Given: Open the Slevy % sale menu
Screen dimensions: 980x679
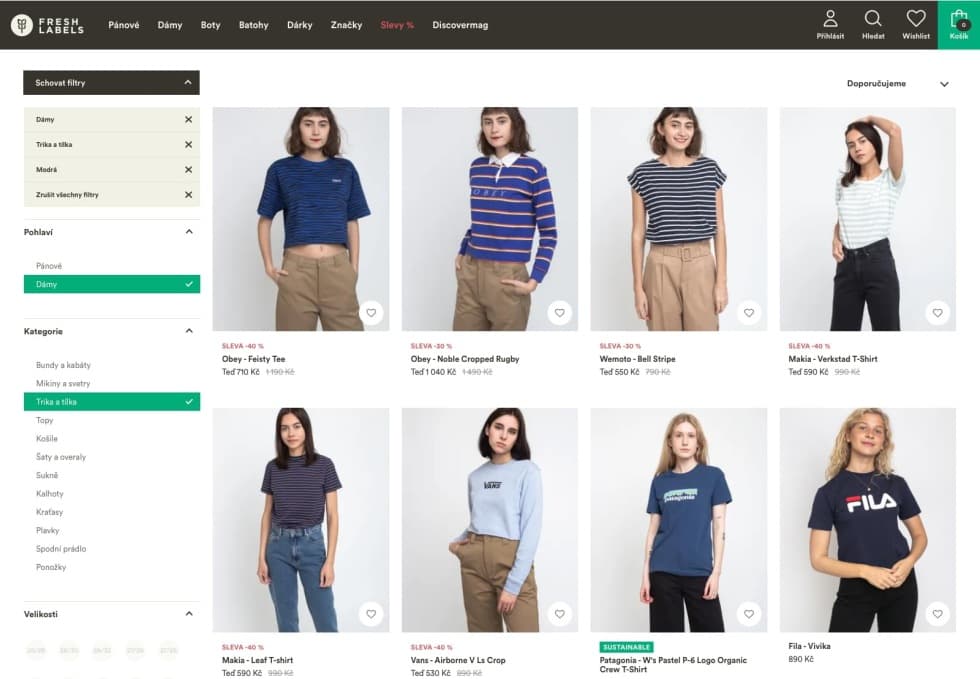Looking at the screenshot, I should pyautogui.click(x=397, y=25).
